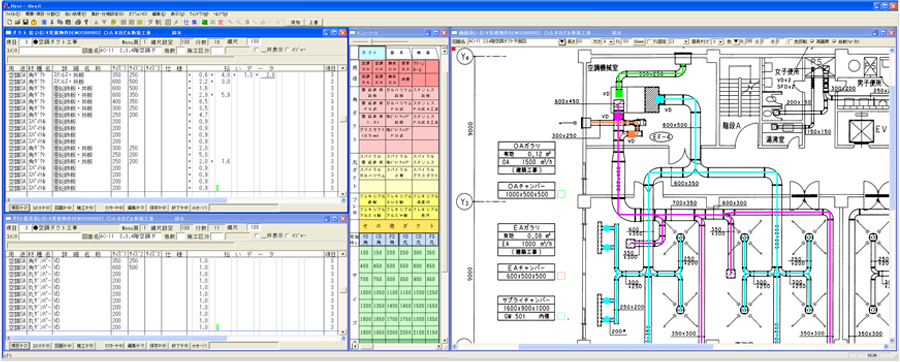900x362 pixels.
Task: Click the 追加 button in main toolbar
Action: [296, 22]
